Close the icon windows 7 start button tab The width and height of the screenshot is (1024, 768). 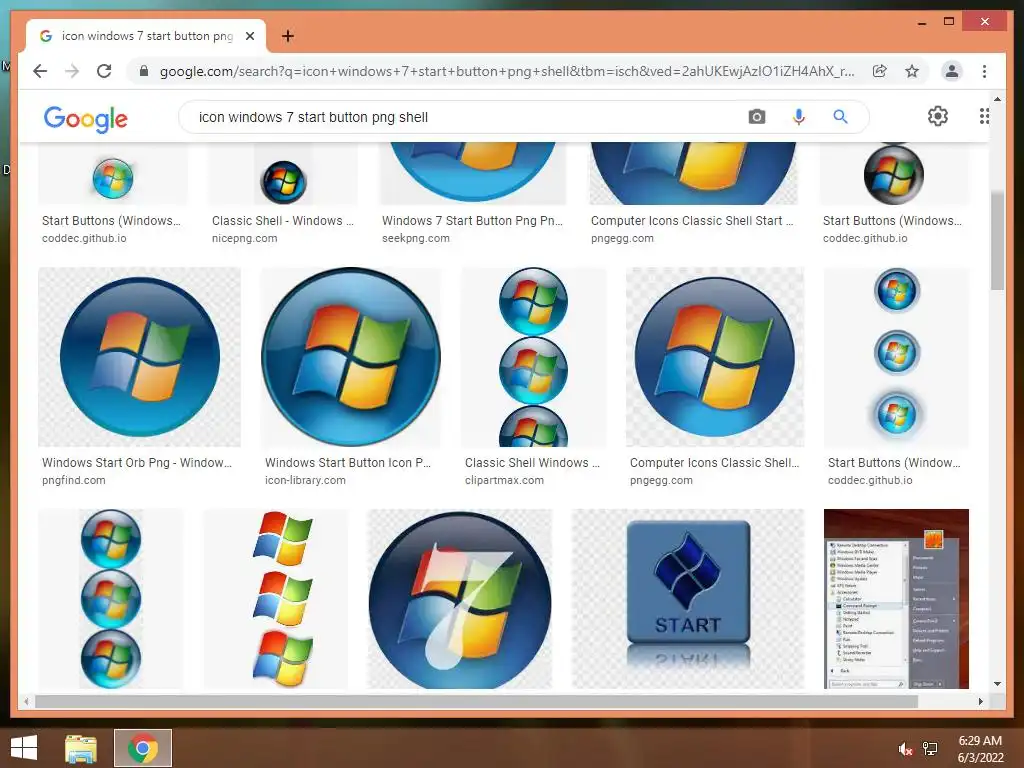(x=249, y=36)
